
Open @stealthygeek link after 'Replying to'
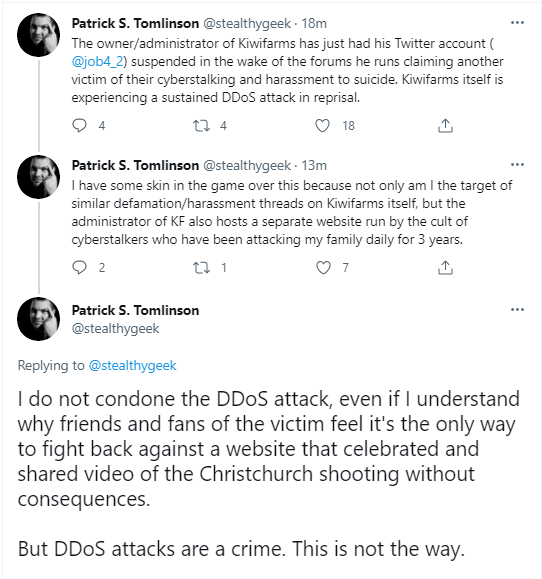(x=133, y=366)
